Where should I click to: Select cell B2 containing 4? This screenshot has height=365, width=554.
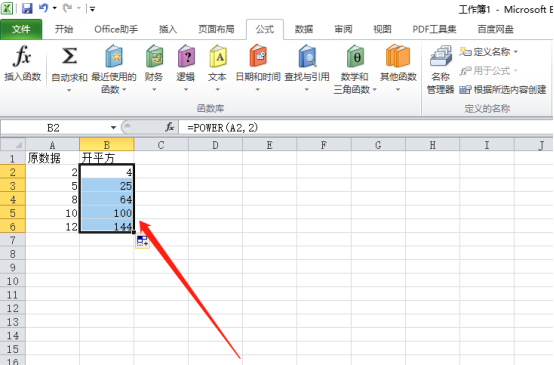(x=107, y=172)
